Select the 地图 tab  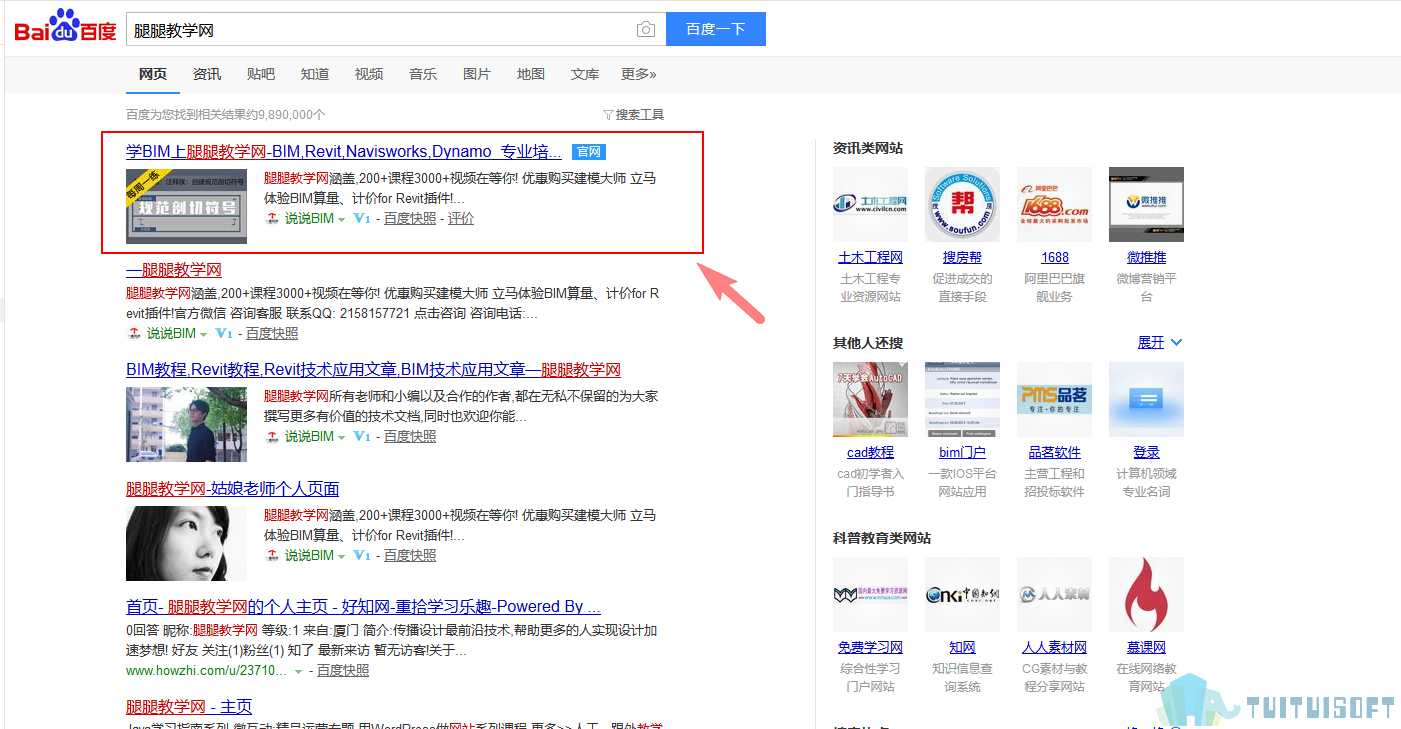[531, 74]
